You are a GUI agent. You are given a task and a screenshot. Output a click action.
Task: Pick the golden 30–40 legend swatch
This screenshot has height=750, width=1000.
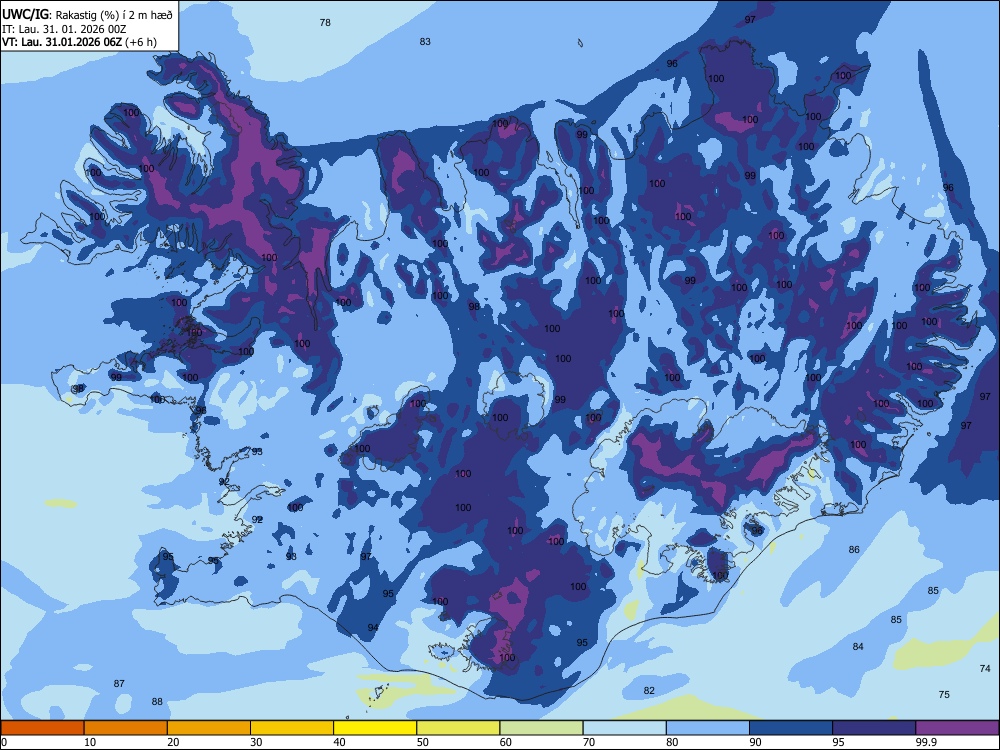(292, 728)
